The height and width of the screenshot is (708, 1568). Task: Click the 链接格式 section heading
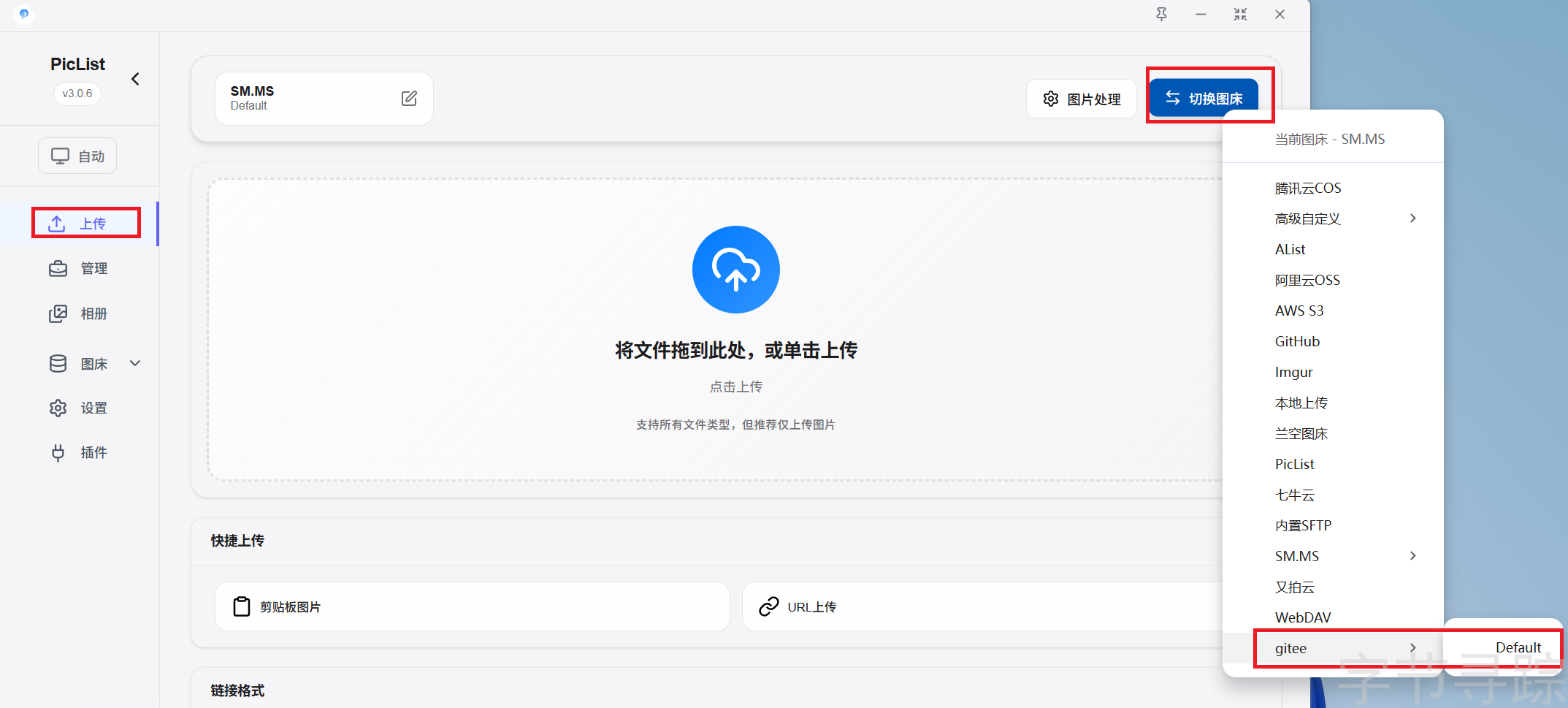coord(237,690)
